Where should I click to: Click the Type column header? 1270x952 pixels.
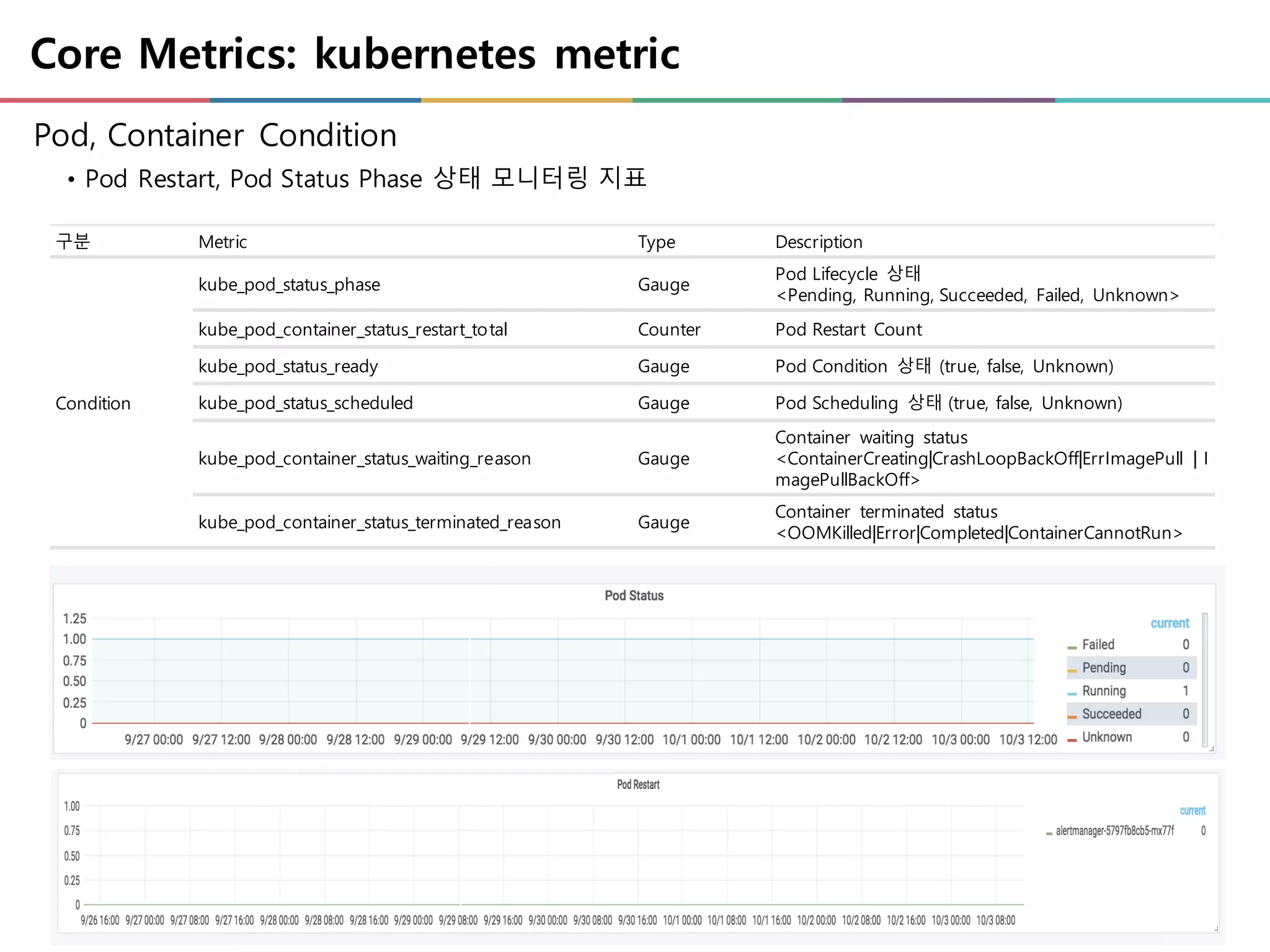click(x=656, y=242)
